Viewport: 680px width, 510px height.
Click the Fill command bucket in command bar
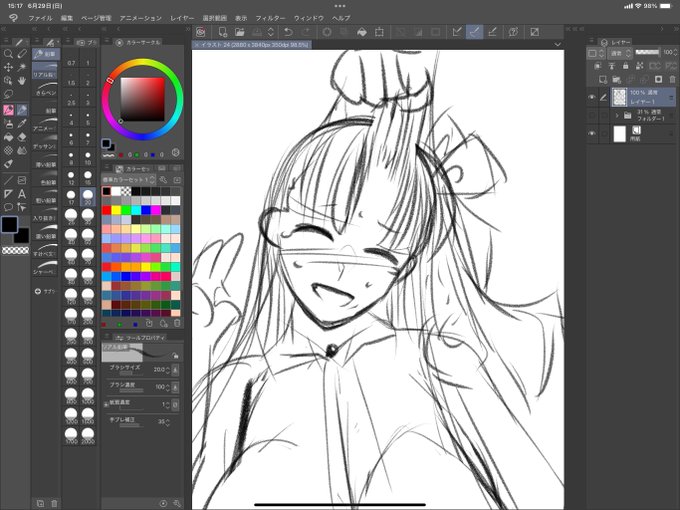point(362,32)
